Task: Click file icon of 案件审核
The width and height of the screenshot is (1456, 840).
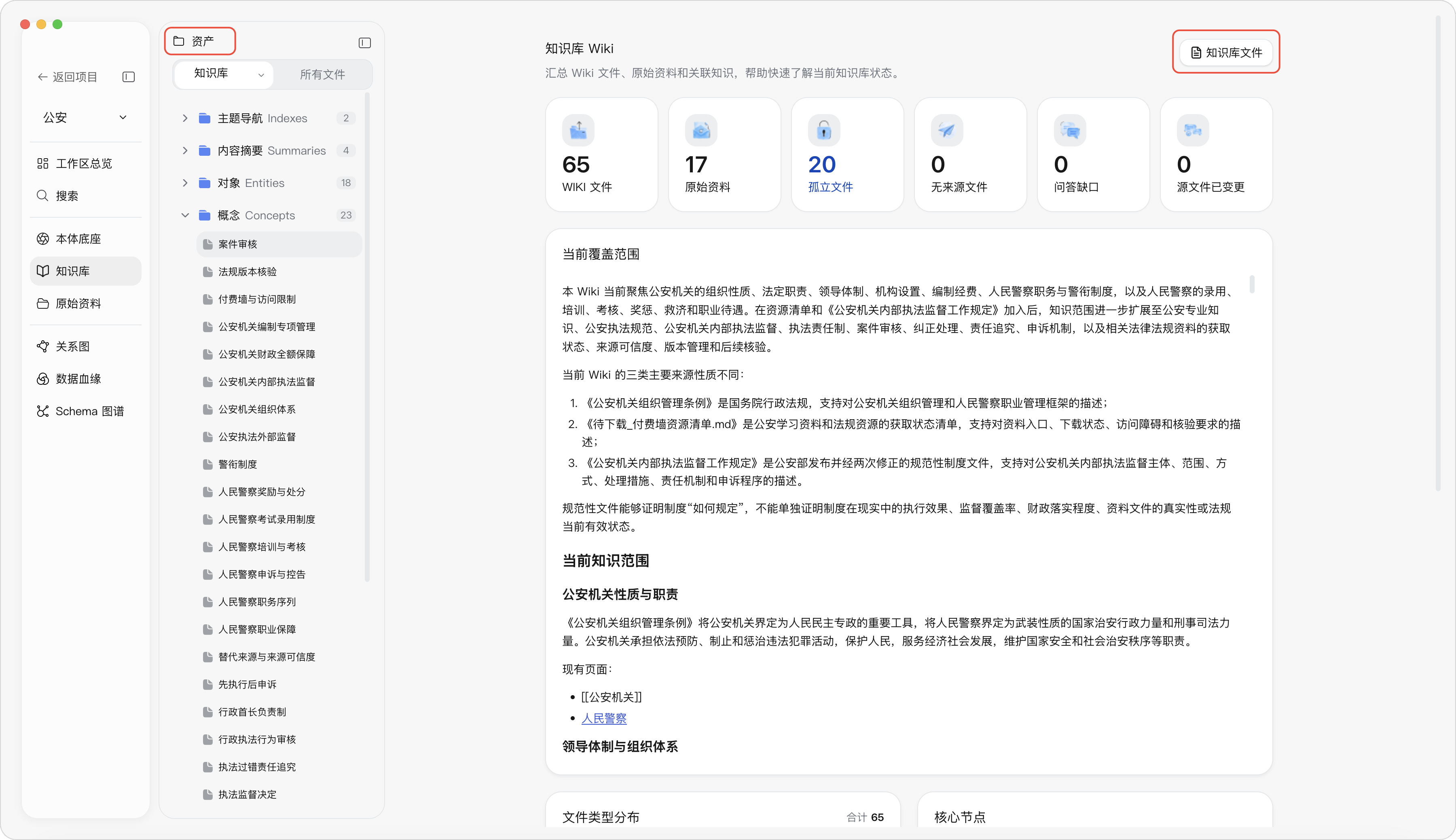Action: [x=207, y=244]
